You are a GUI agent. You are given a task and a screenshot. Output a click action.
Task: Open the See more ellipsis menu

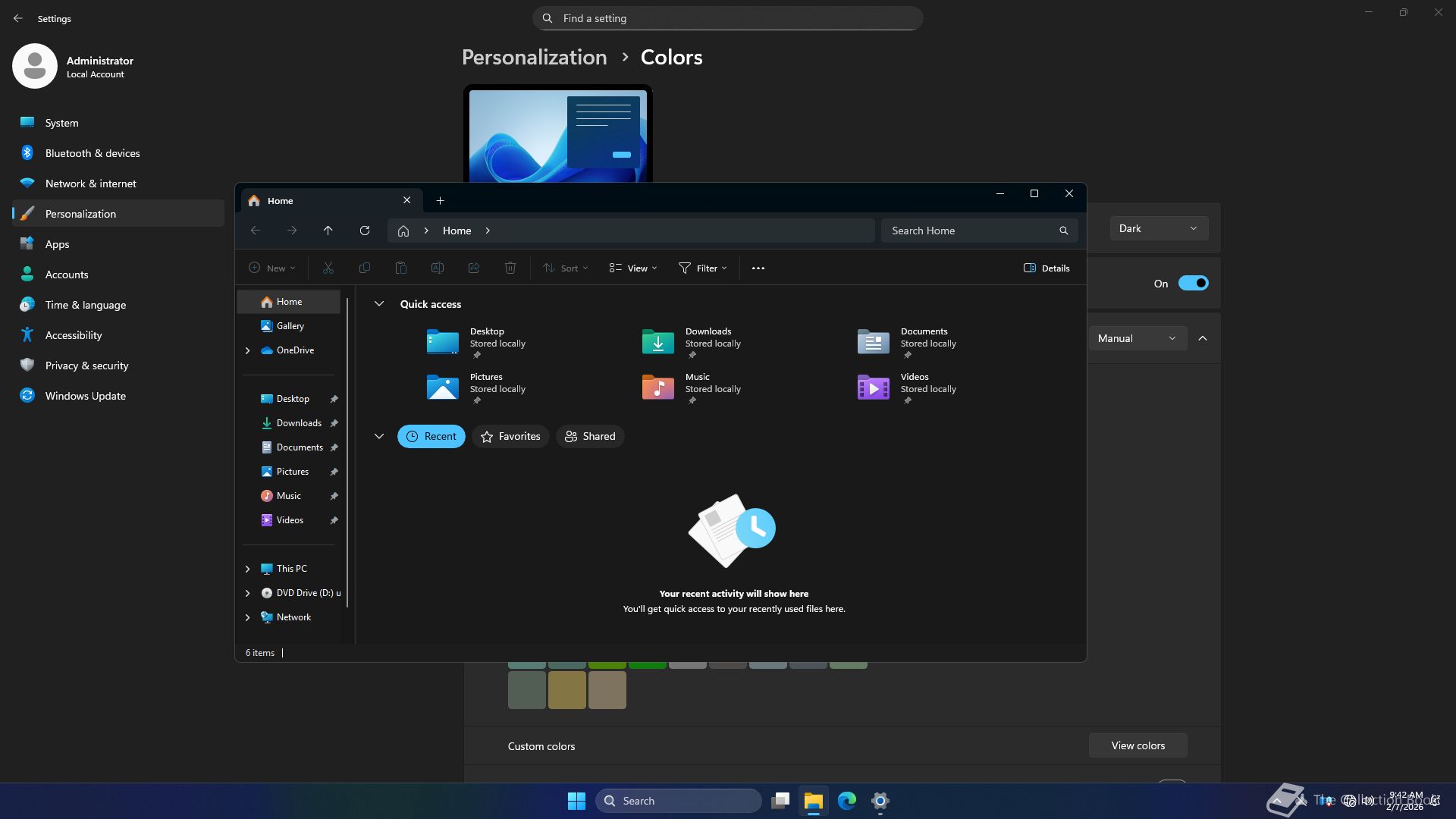point(758,268)
